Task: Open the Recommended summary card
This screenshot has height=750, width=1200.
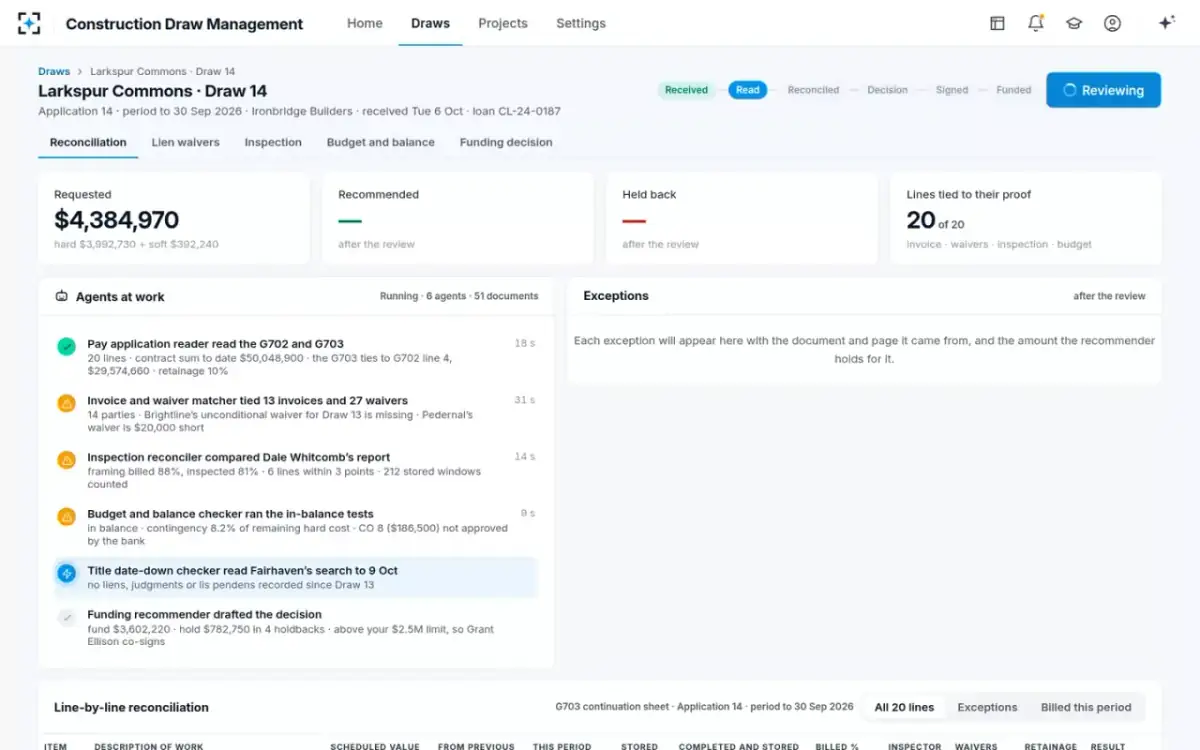Action: 458,219
